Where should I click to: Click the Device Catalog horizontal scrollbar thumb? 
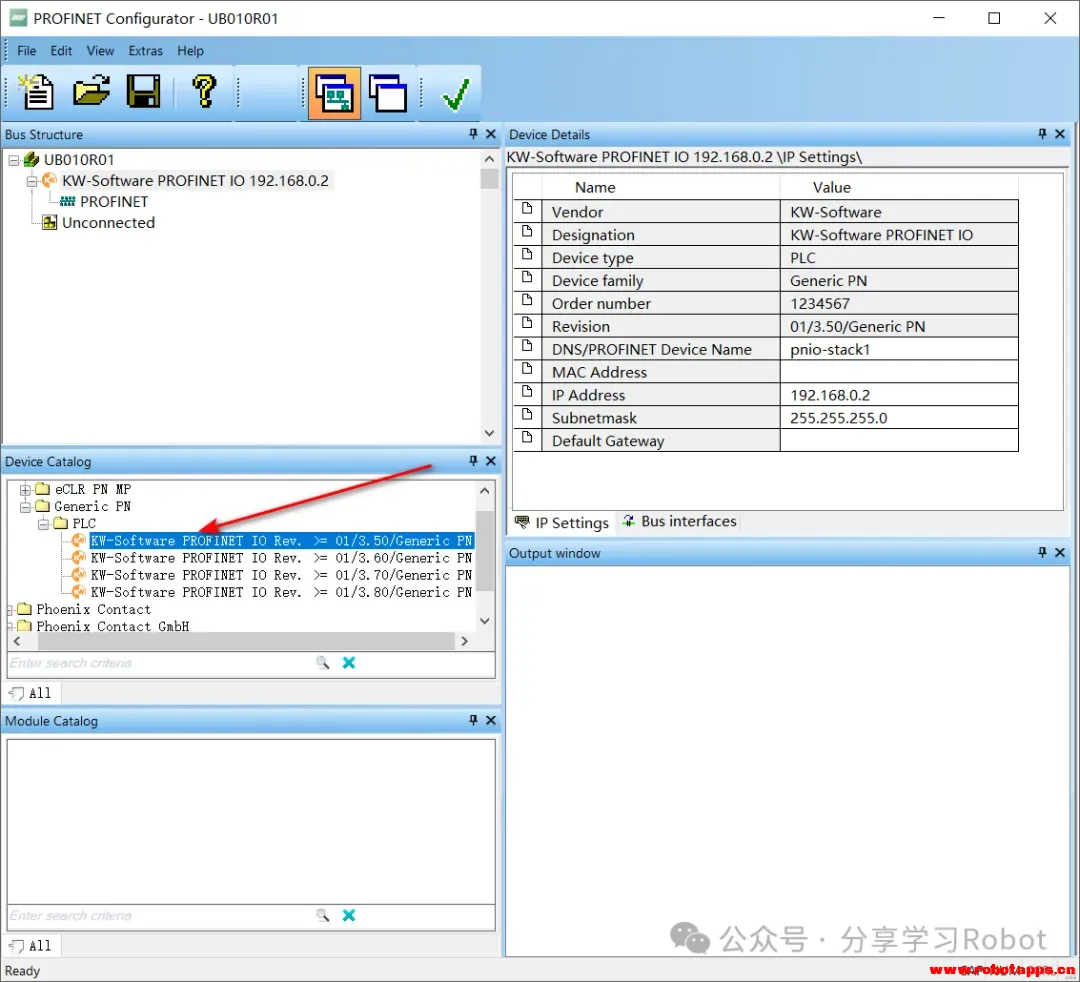pyautogui.click(x=246, y=641)
